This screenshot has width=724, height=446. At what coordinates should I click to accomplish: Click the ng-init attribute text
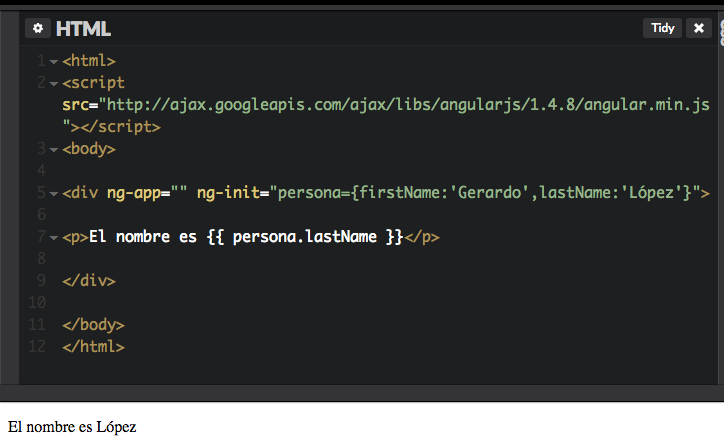pos(229,193)
